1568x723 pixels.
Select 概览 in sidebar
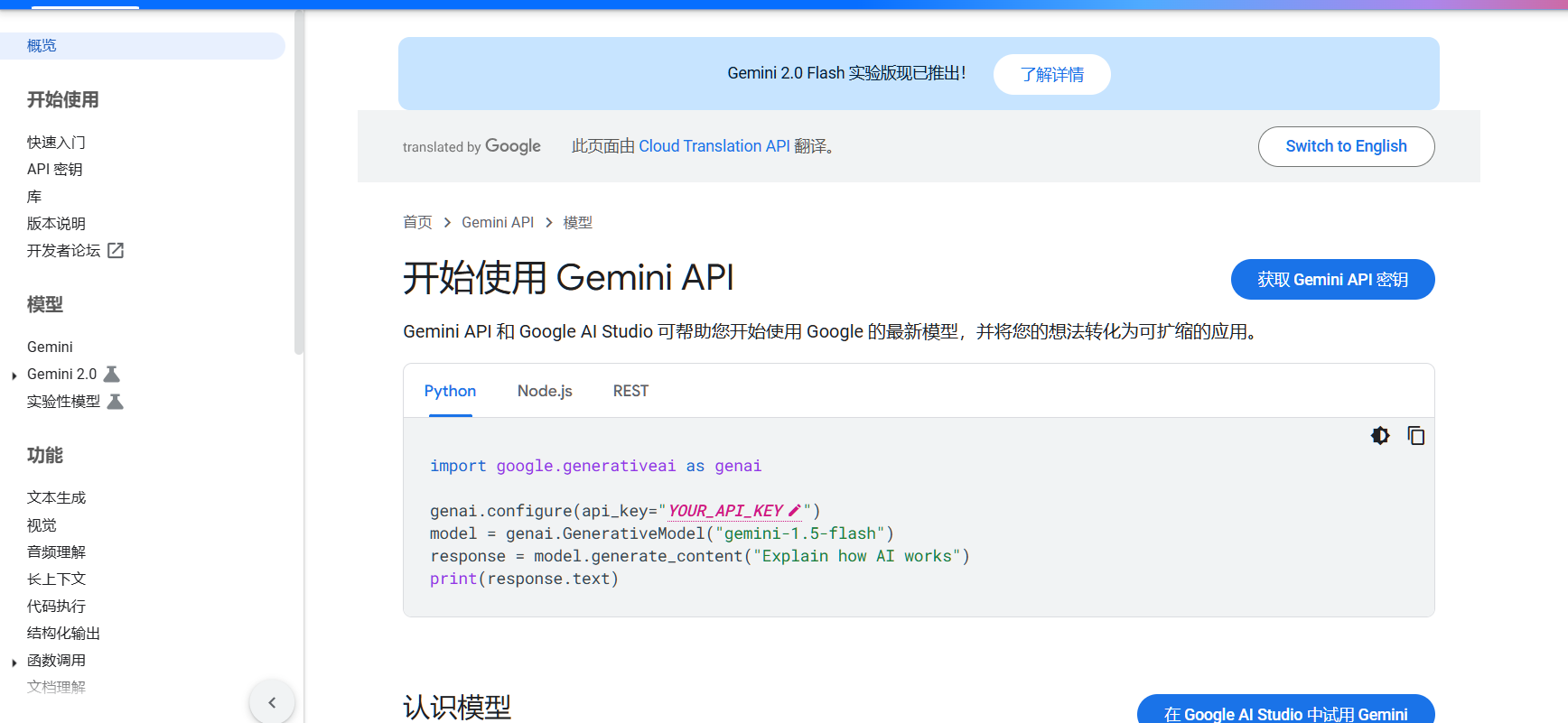(143, 46)
